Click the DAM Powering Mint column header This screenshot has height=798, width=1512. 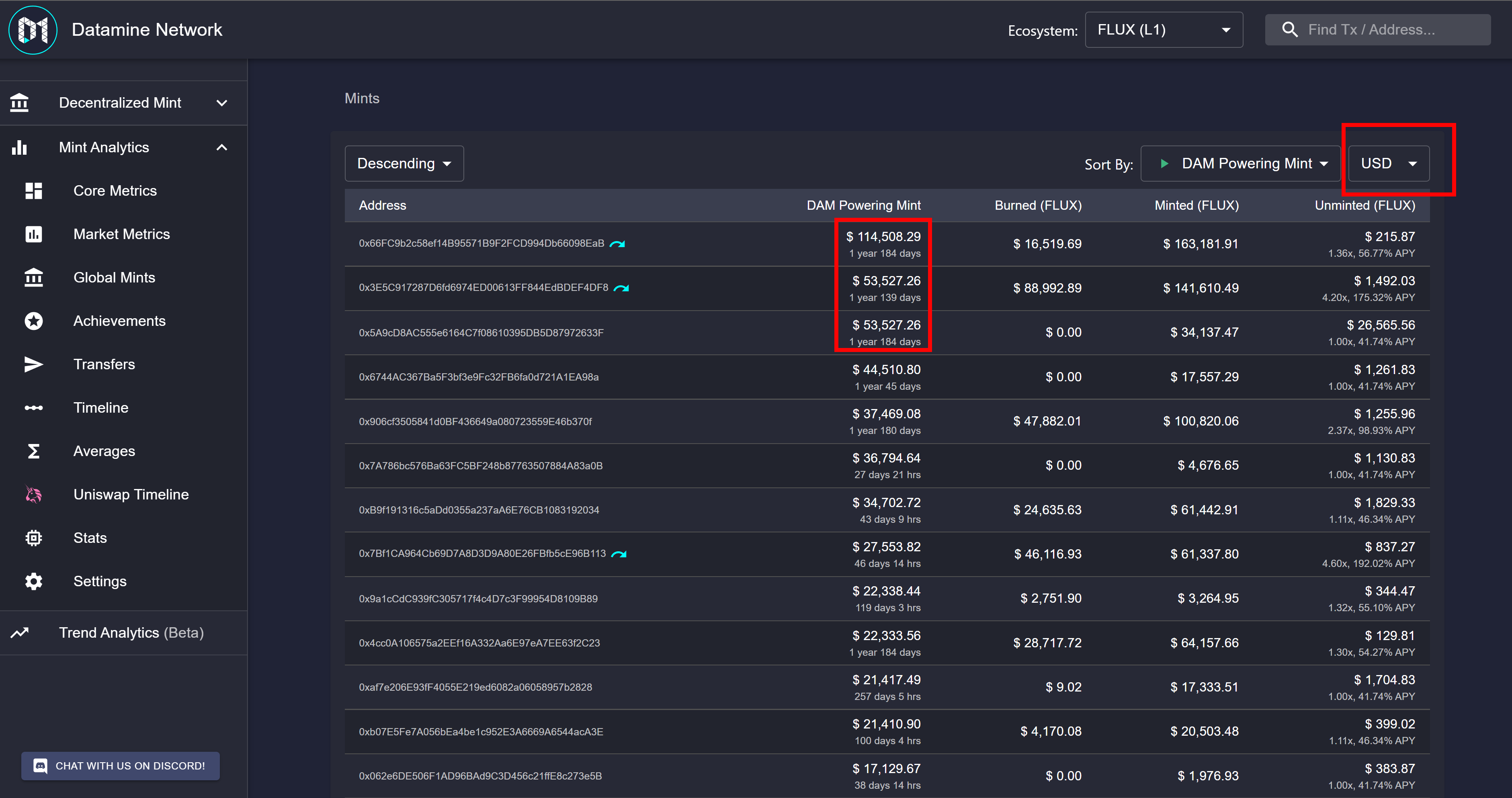tap(863, 205)
